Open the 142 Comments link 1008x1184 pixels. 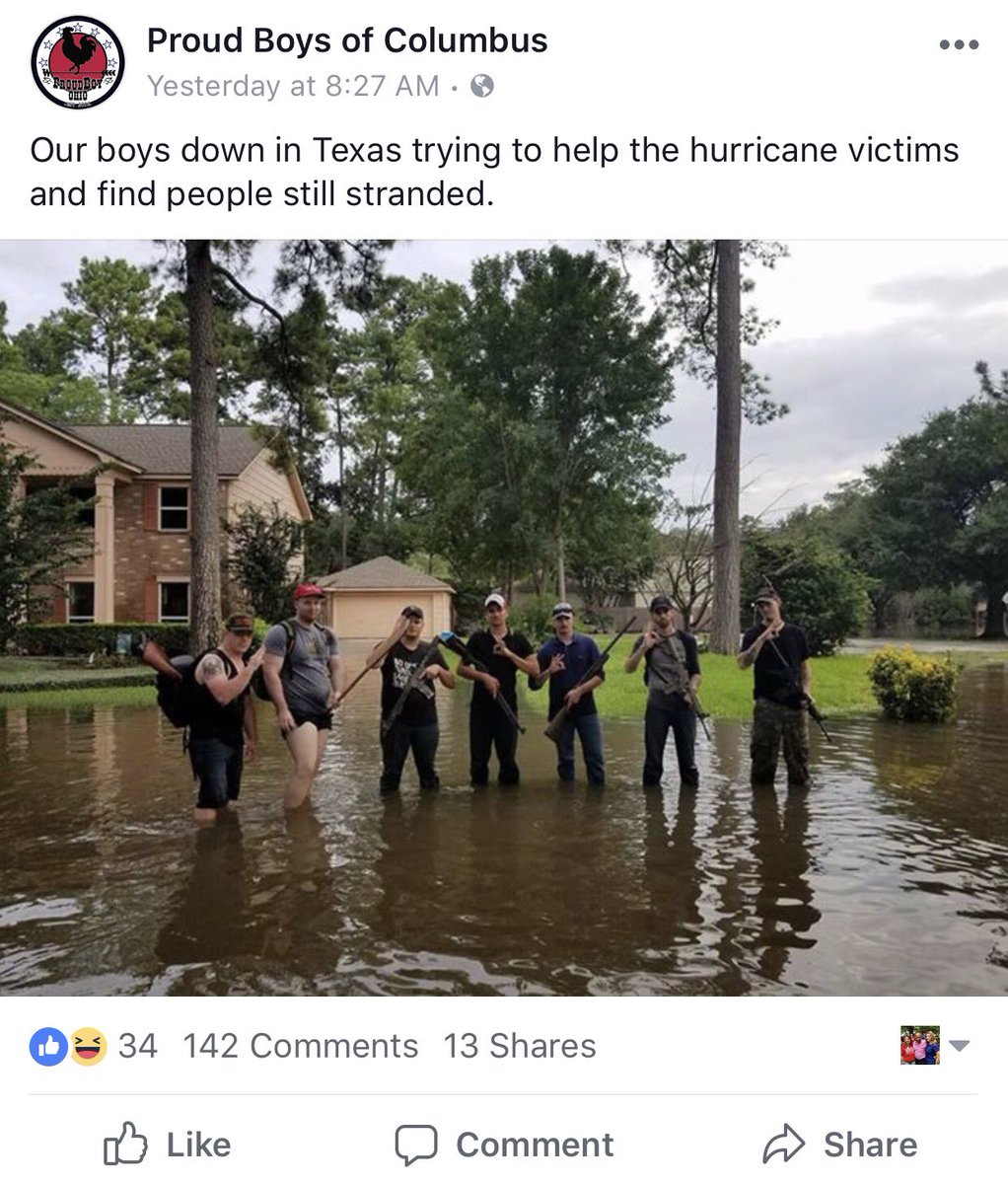click(301, 1046)
